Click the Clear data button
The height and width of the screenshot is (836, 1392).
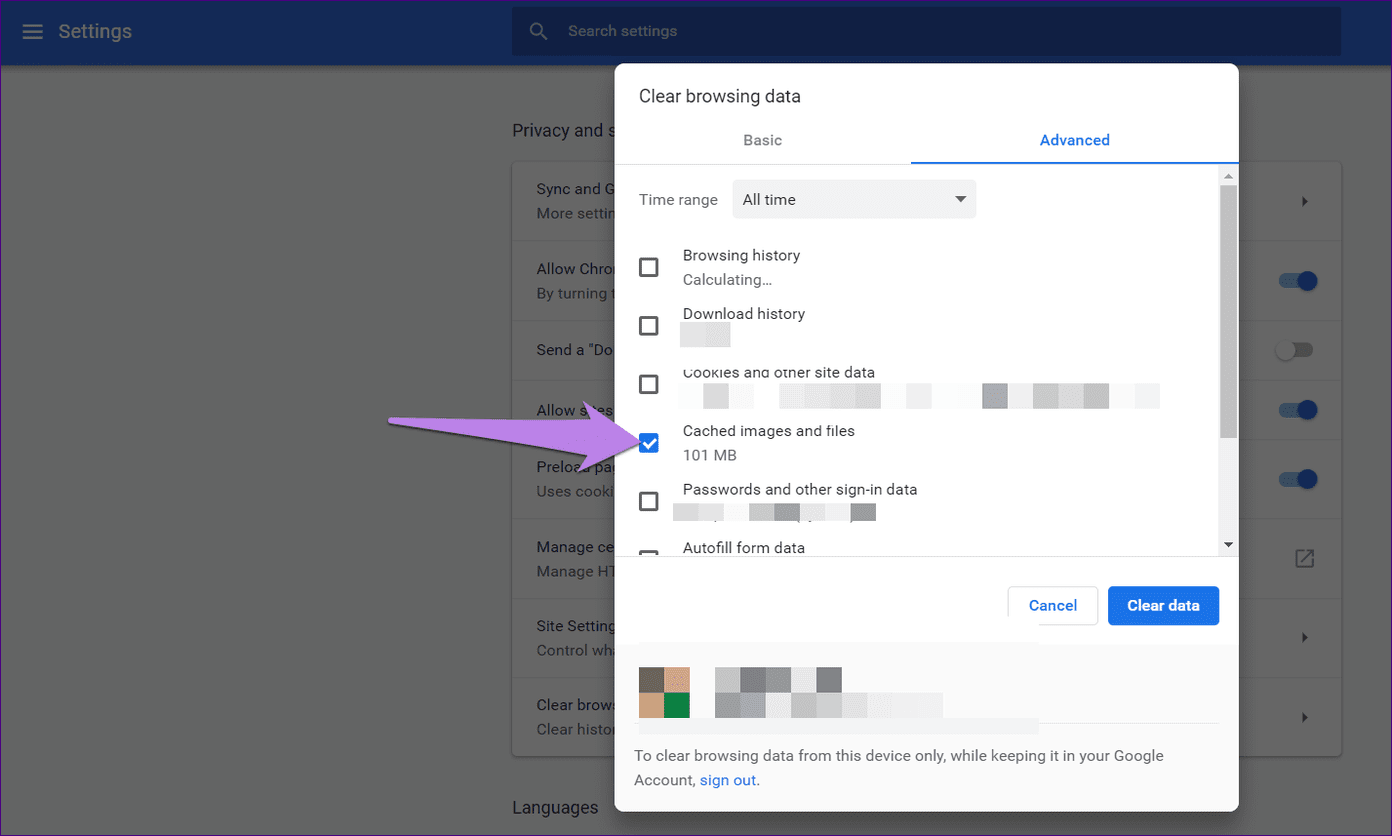[1163, 605]
